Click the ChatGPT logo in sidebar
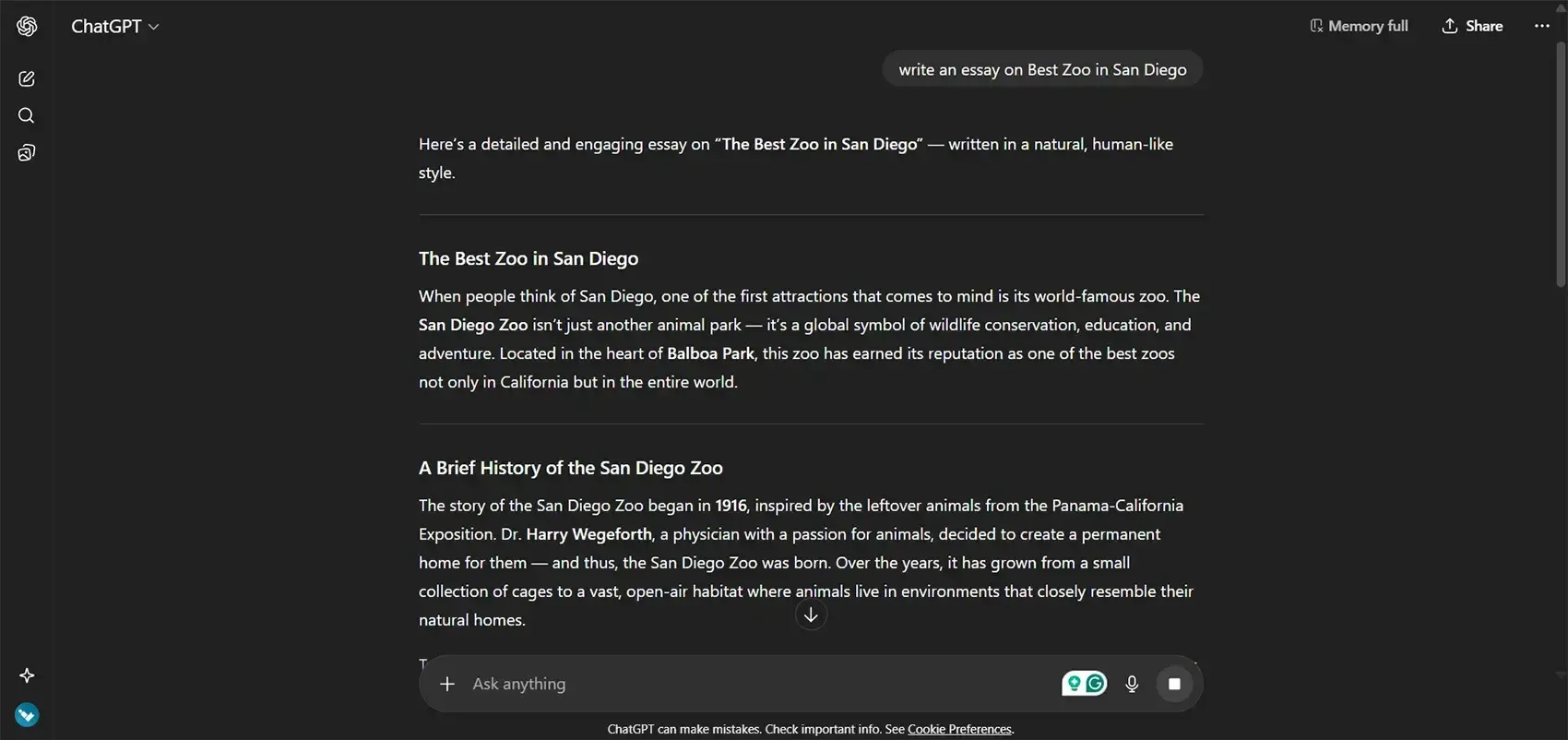 [x=26, y=26]
